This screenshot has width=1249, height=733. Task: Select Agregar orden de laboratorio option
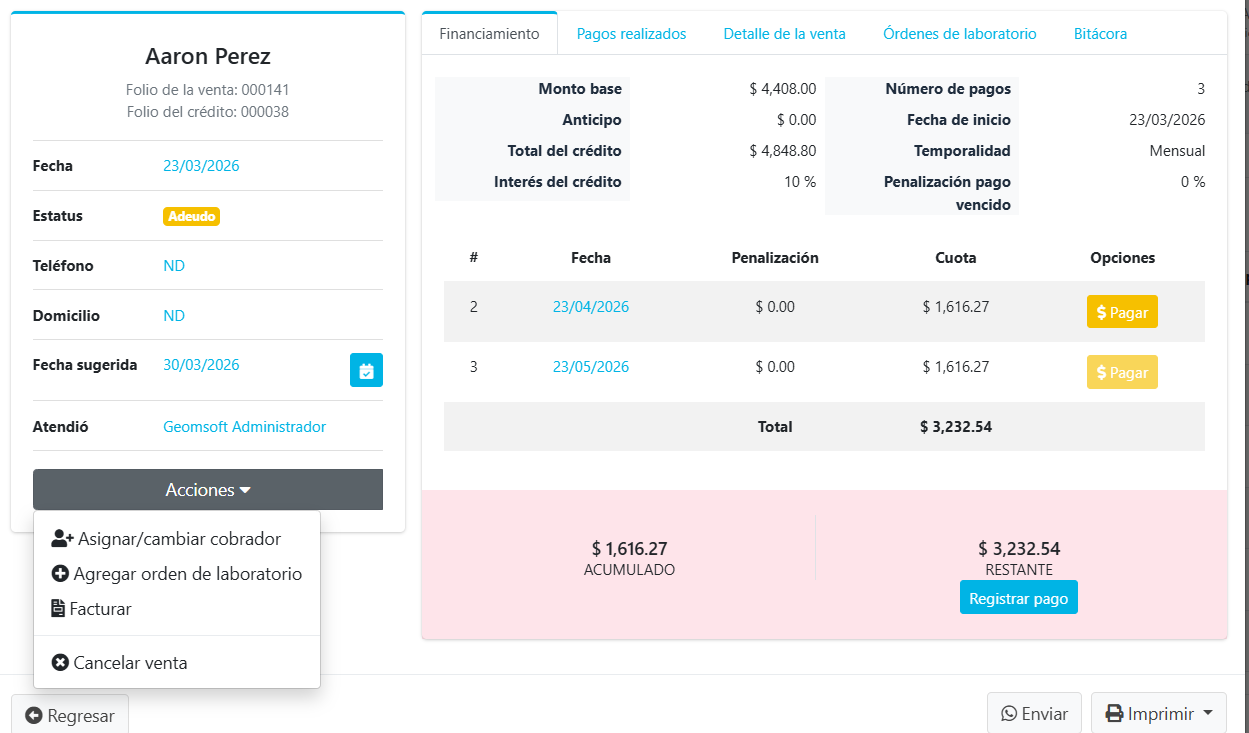(176, 574)
